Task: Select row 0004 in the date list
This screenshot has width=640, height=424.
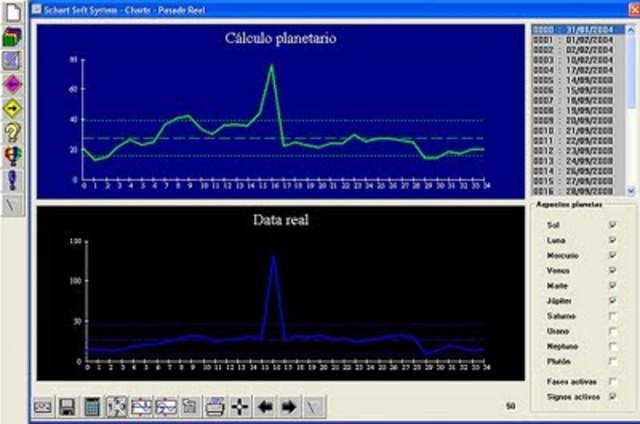Action: pyautogui.click(x=578, y=70)
